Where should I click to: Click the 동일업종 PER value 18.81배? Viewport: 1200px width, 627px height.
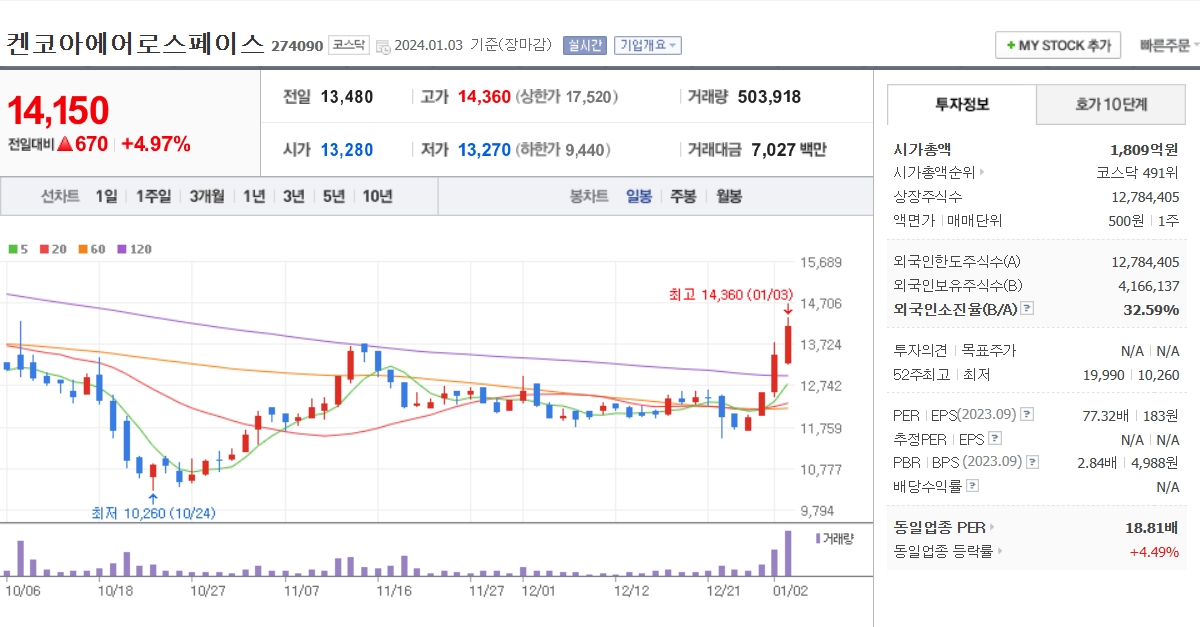(x=1151, y=527)
